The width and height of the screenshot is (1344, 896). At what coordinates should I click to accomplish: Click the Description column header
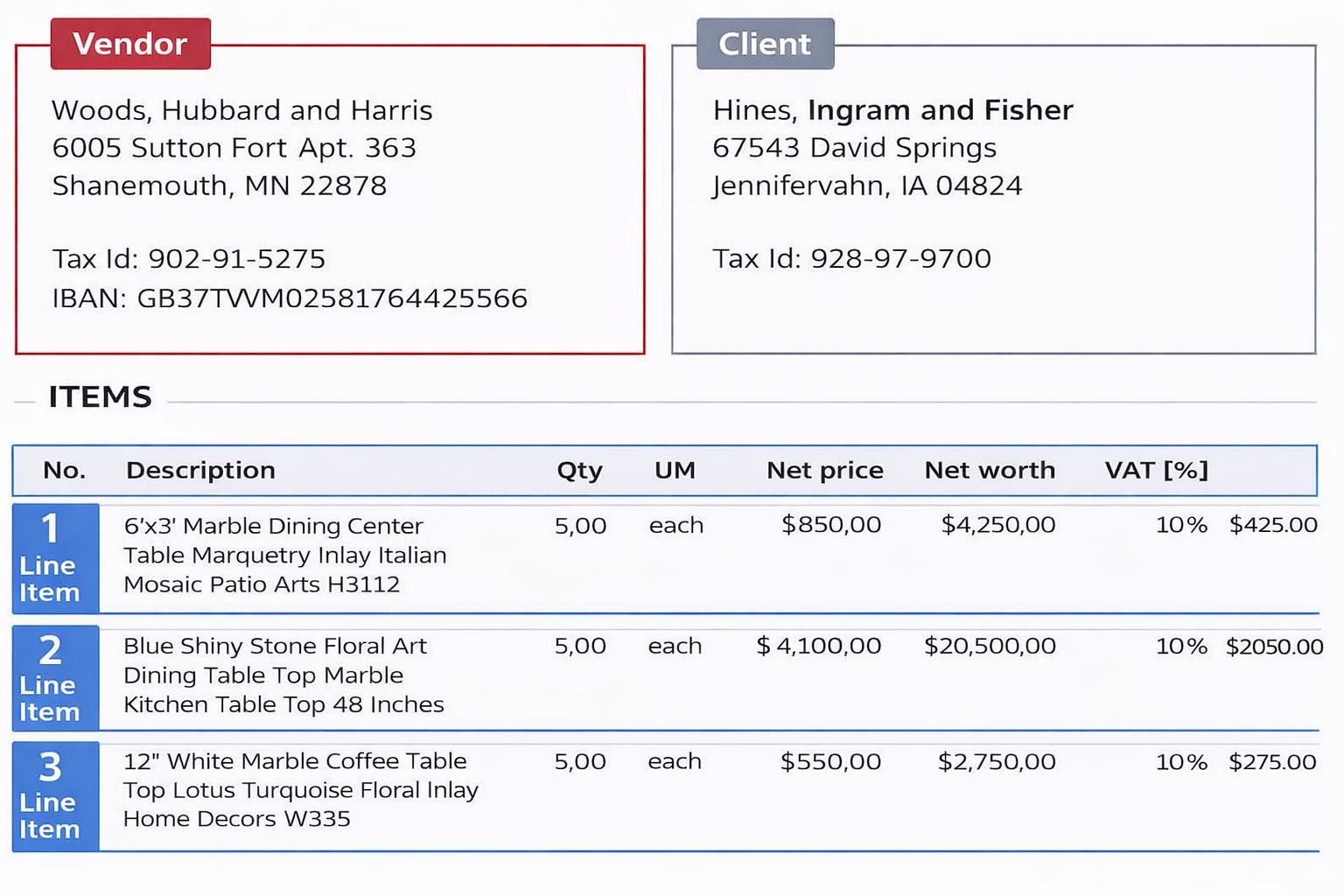click(x=200, y=471)
